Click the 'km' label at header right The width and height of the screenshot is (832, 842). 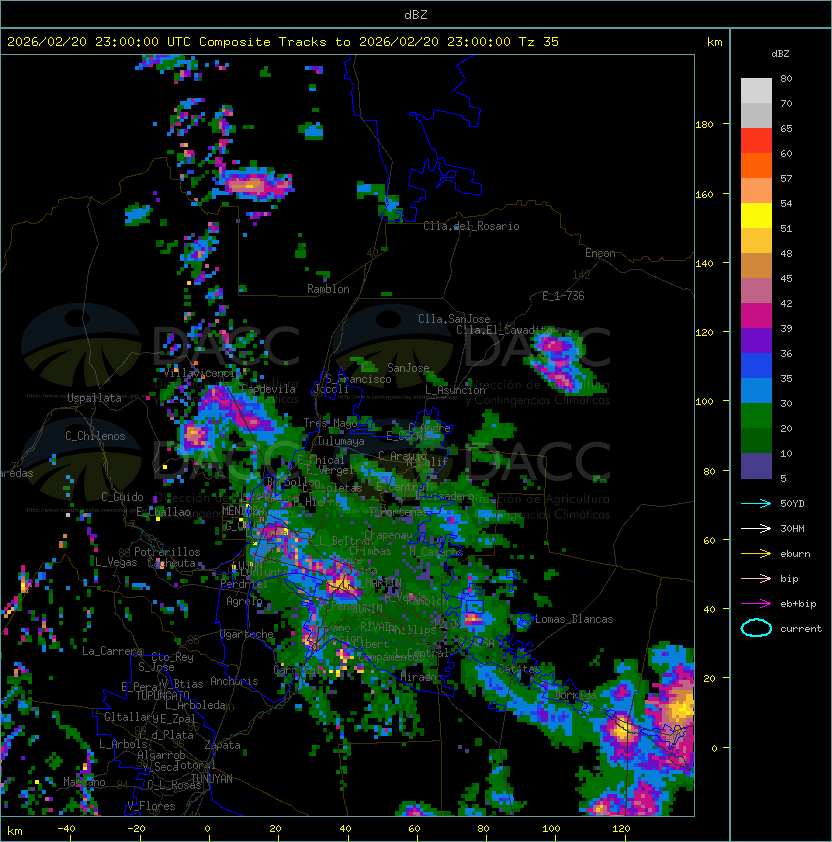(x=714, y=42)
